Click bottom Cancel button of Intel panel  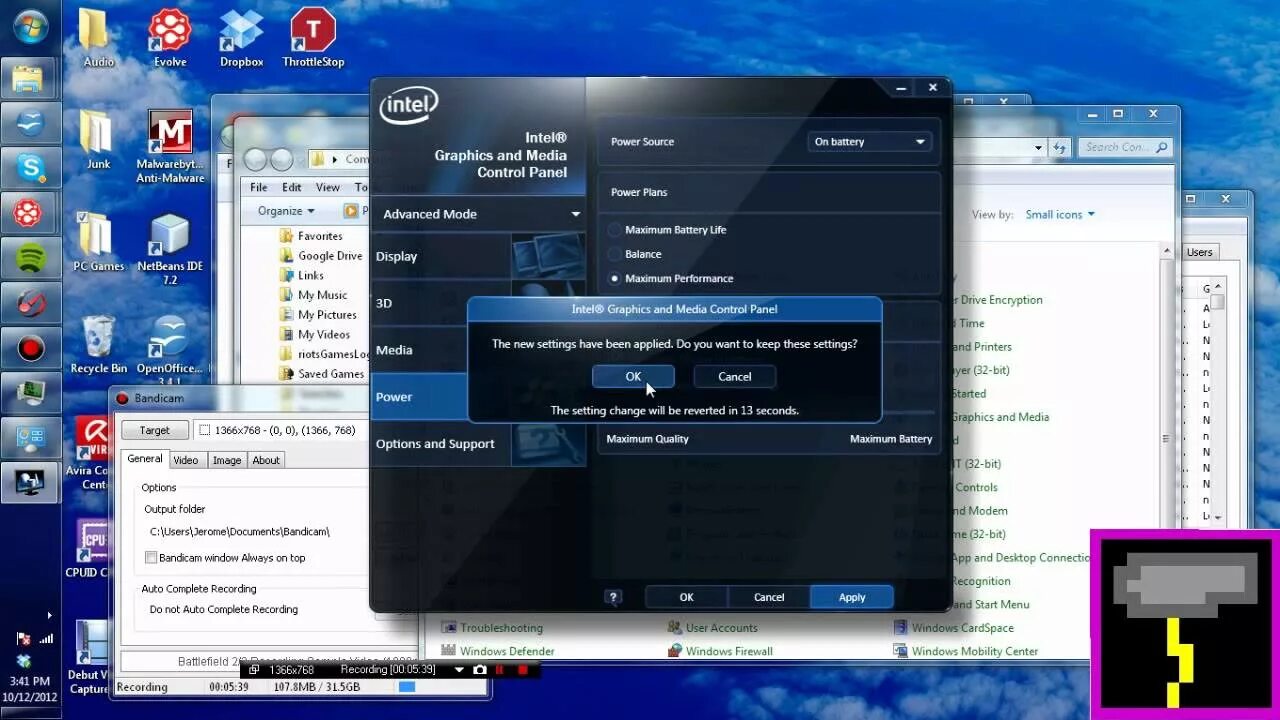[769, 597]
